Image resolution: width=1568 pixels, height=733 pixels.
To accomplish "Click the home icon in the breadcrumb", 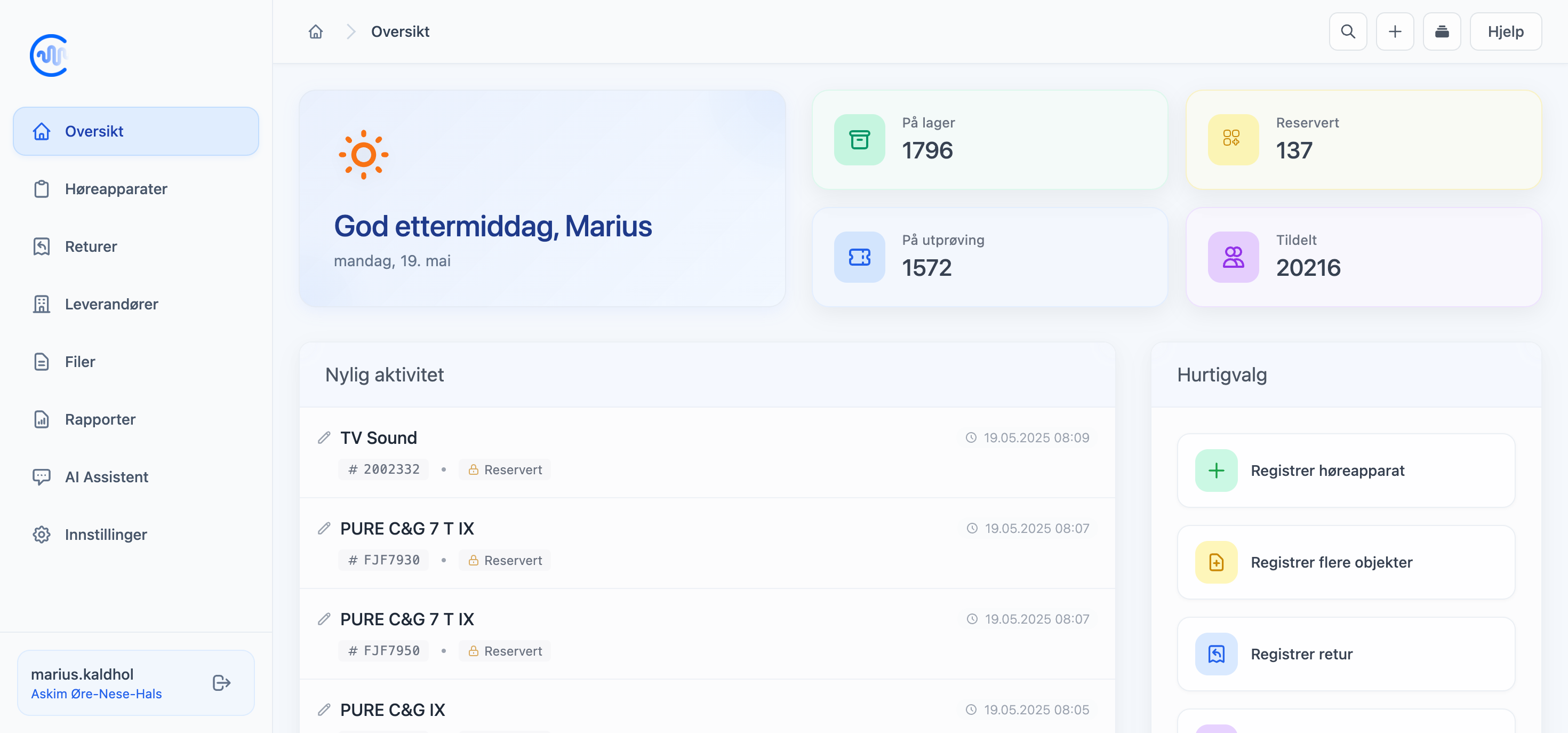I will click(x=315, y=31).
